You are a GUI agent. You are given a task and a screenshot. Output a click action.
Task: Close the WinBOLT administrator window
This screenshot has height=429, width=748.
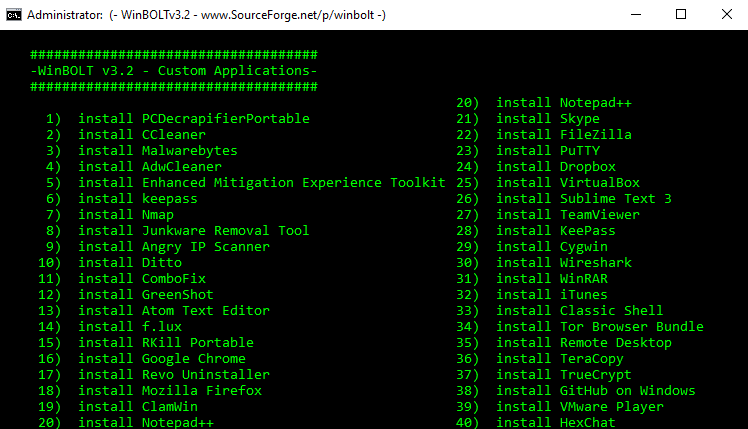click(725, 15)
